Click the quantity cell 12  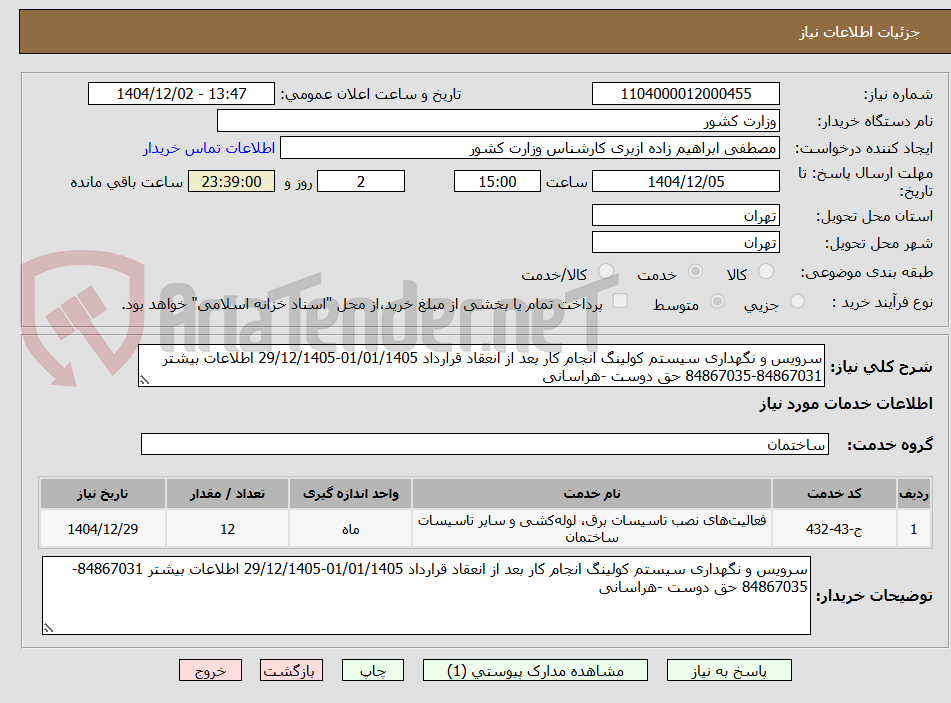[x=227, y=529]
